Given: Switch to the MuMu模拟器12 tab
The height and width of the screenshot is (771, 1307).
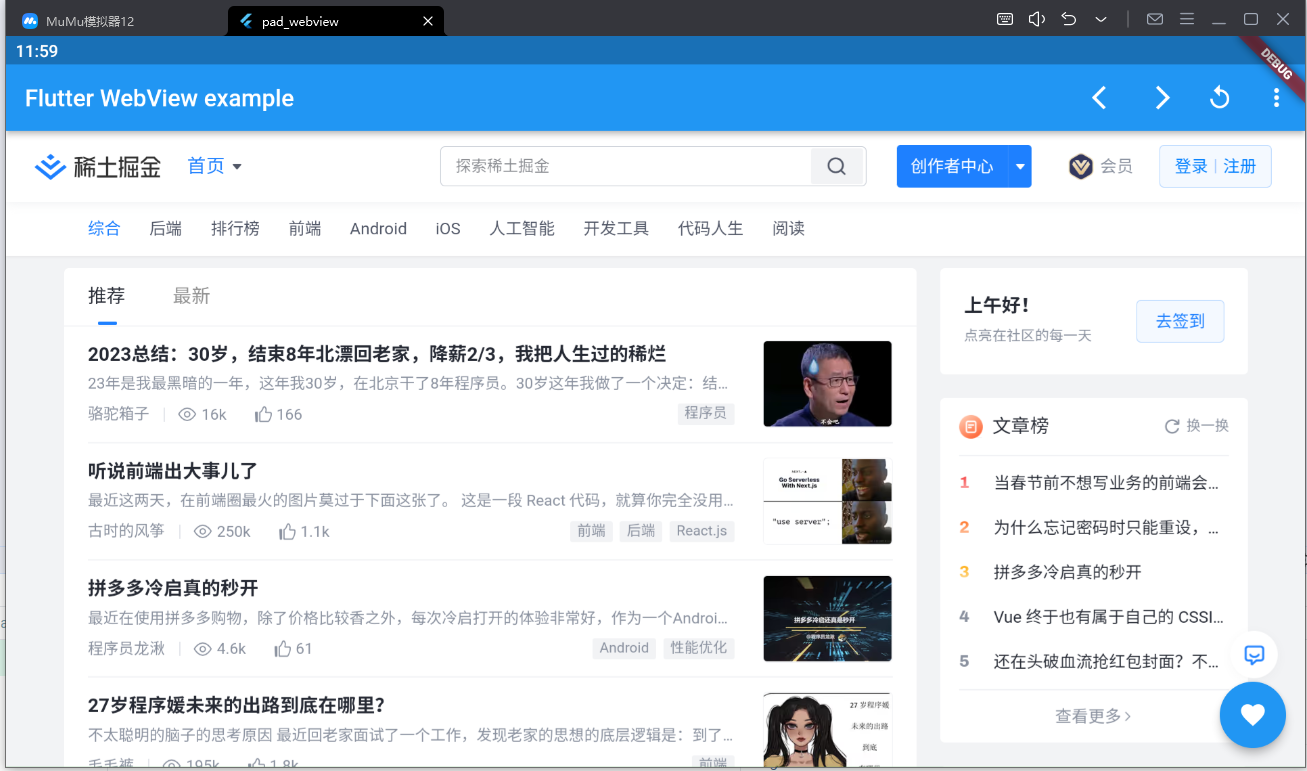Looking at the screenshot, I should click(78, 21).
